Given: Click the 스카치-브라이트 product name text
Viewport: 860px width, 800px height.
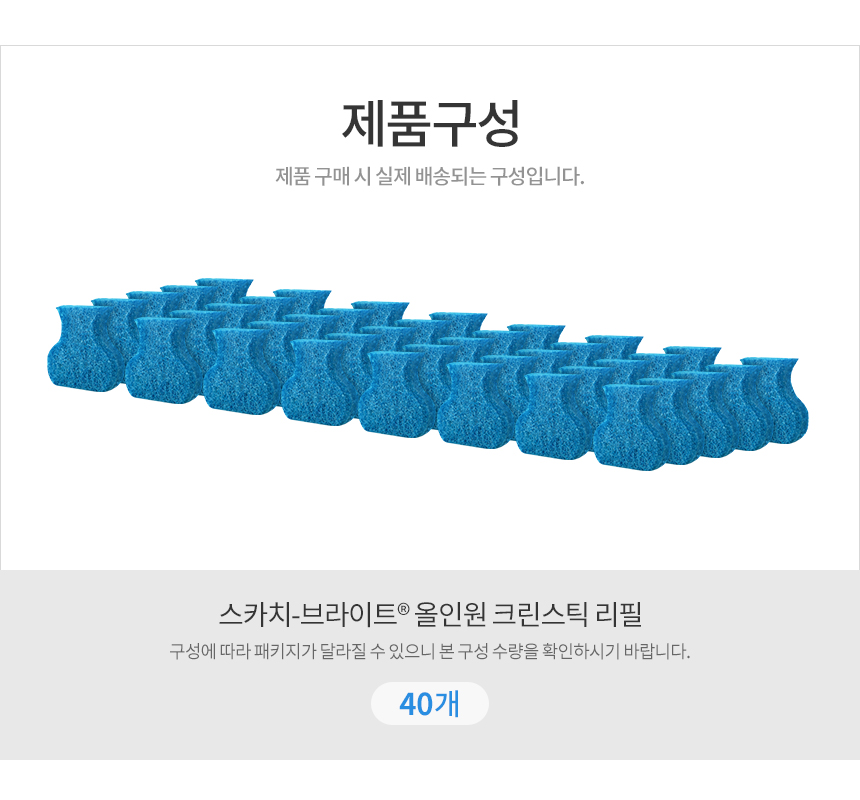Looking at the screenshot, I should [x=307, y=614].
